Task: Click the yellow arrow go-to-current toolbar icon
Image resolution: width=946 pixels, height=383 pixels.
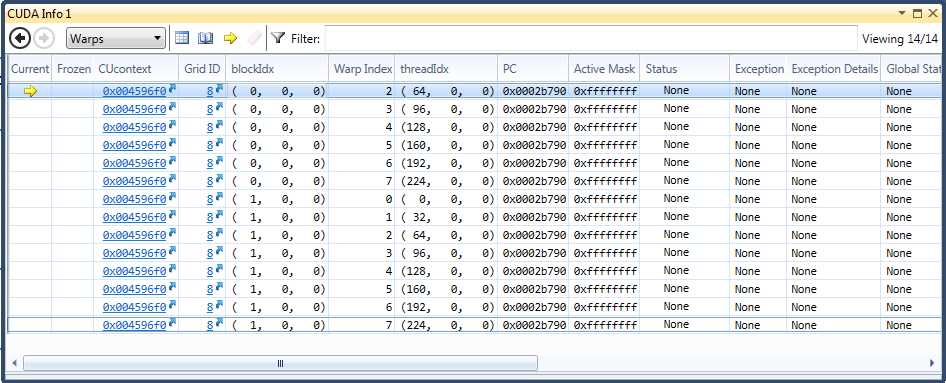Action: [230, 39]
